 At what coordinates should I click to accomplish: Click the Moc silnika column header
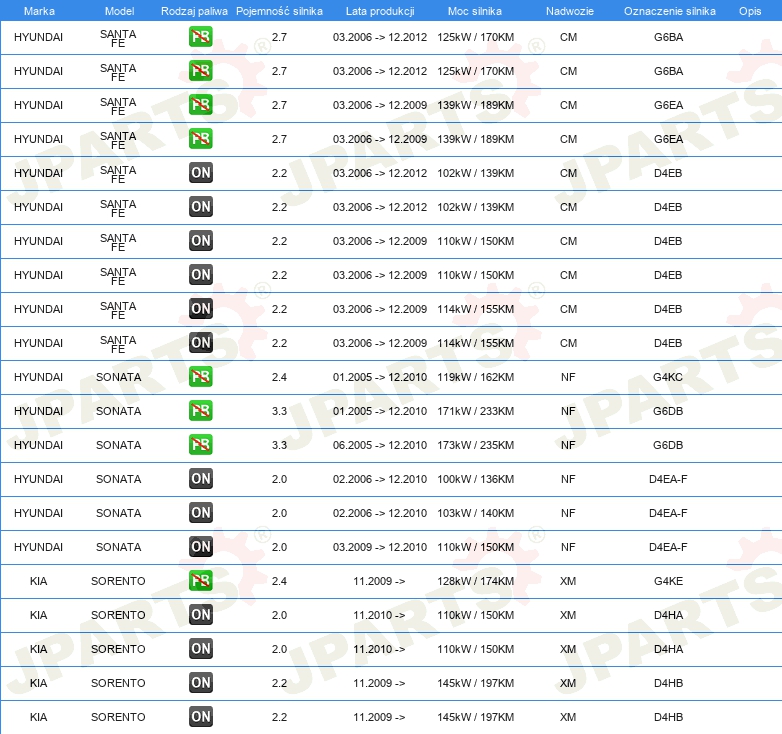tap(475, 11)
